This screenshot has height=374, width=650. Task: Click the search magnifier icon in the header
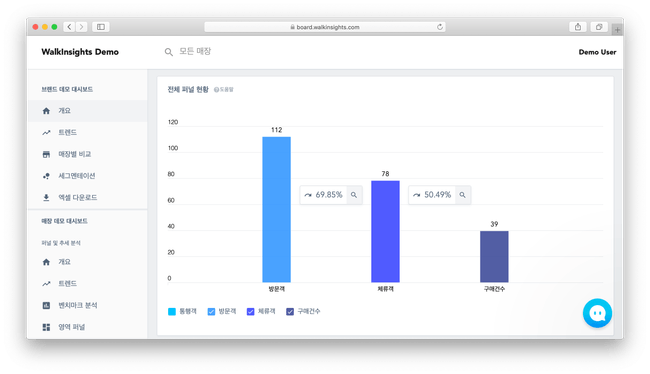pyautogui.click(x=169, y=52)
